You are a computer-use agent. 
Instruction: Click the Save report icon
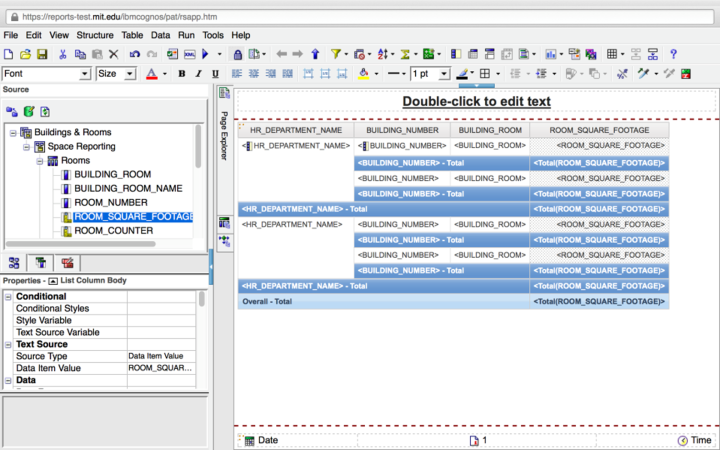tap(42, 54)
